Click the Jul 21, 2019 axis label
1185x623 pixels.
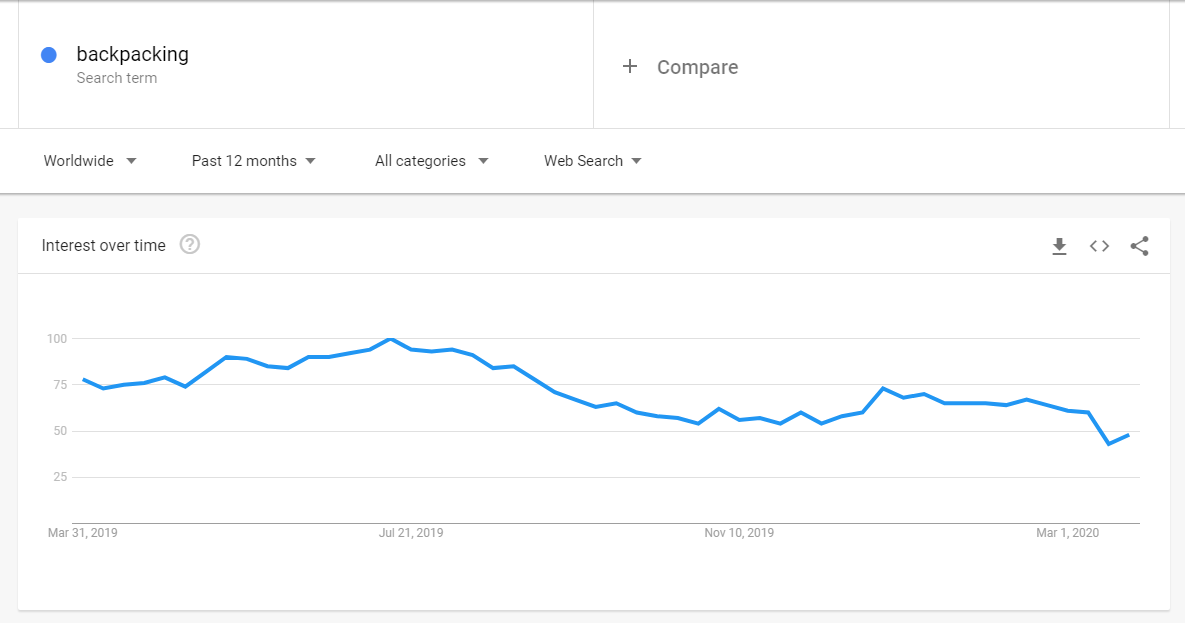[x=411, y=533]
